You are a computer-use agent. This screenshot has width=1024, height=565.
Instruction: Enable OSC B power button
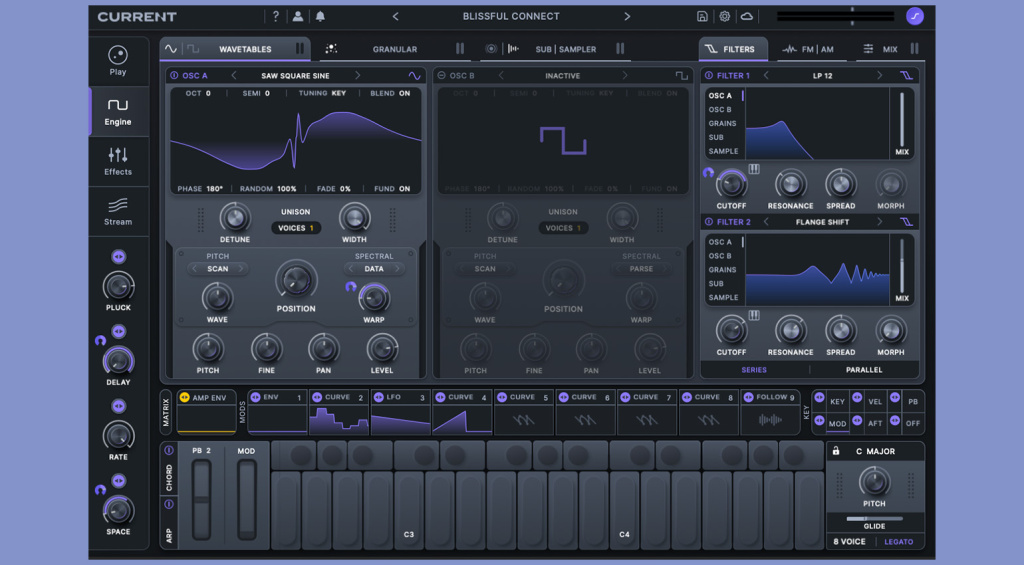[441, 76]
